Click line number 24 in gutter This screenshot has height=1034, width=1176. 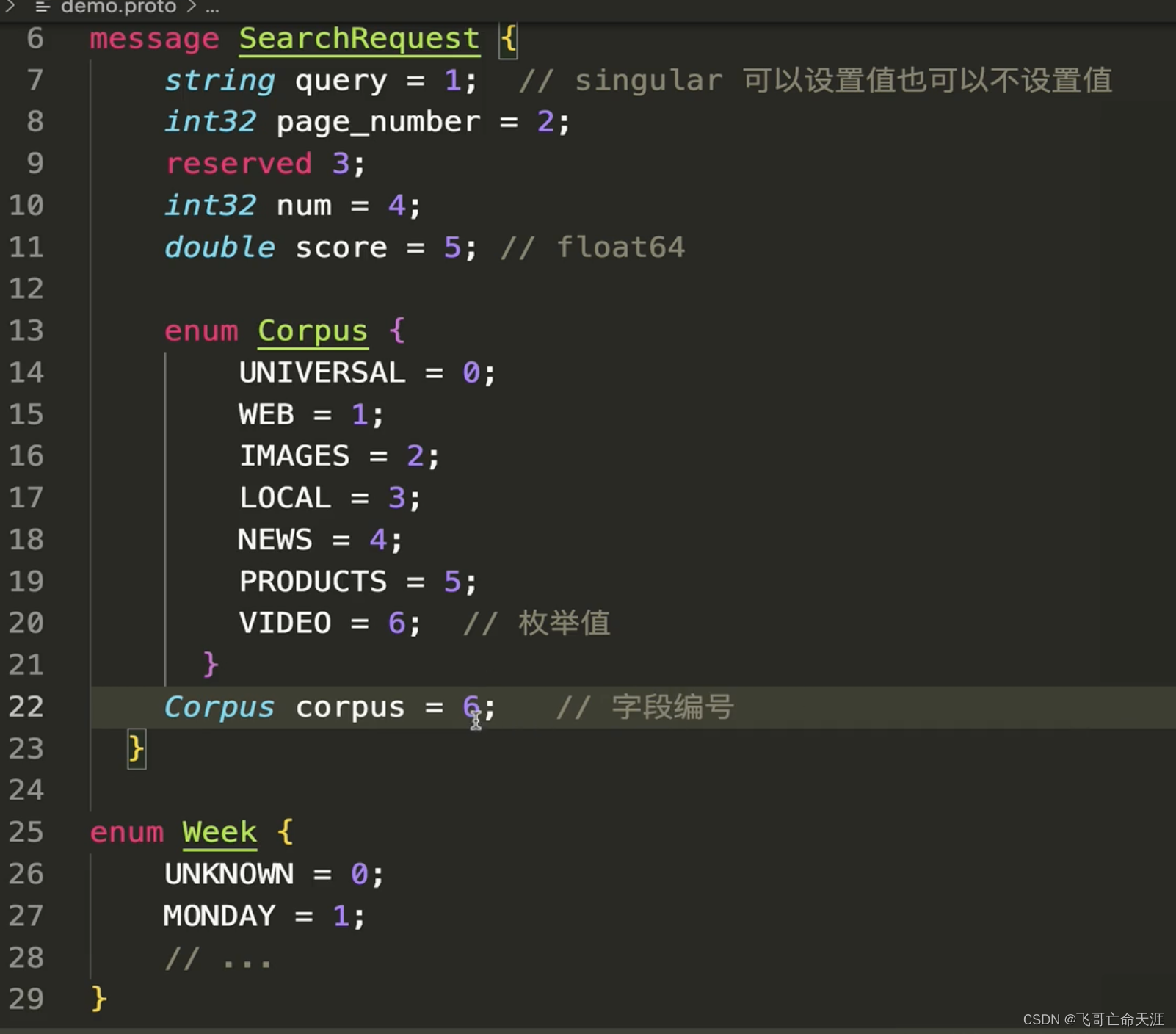pos(26,790)
